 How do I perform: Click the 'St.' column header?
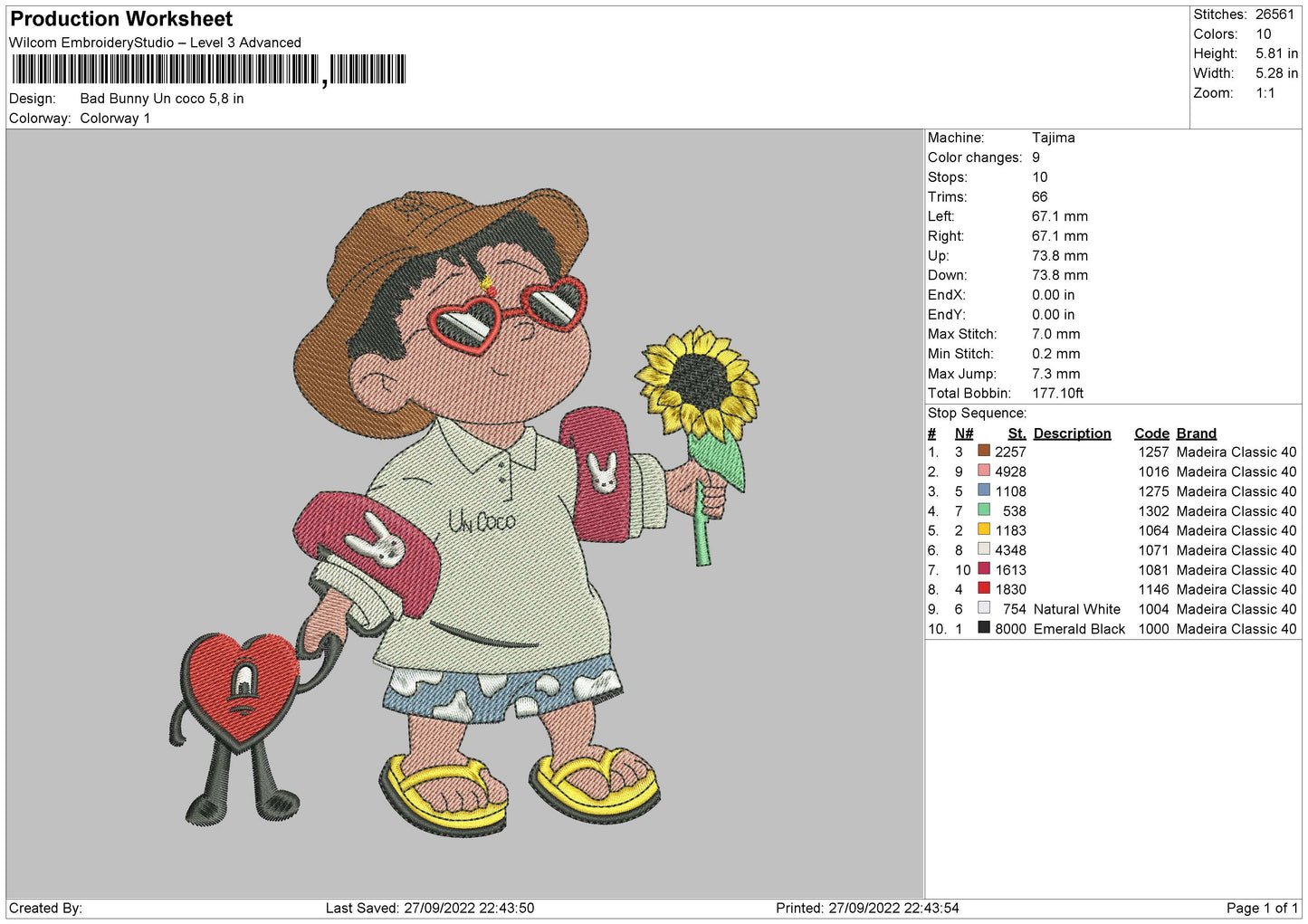click(1017, 433)
